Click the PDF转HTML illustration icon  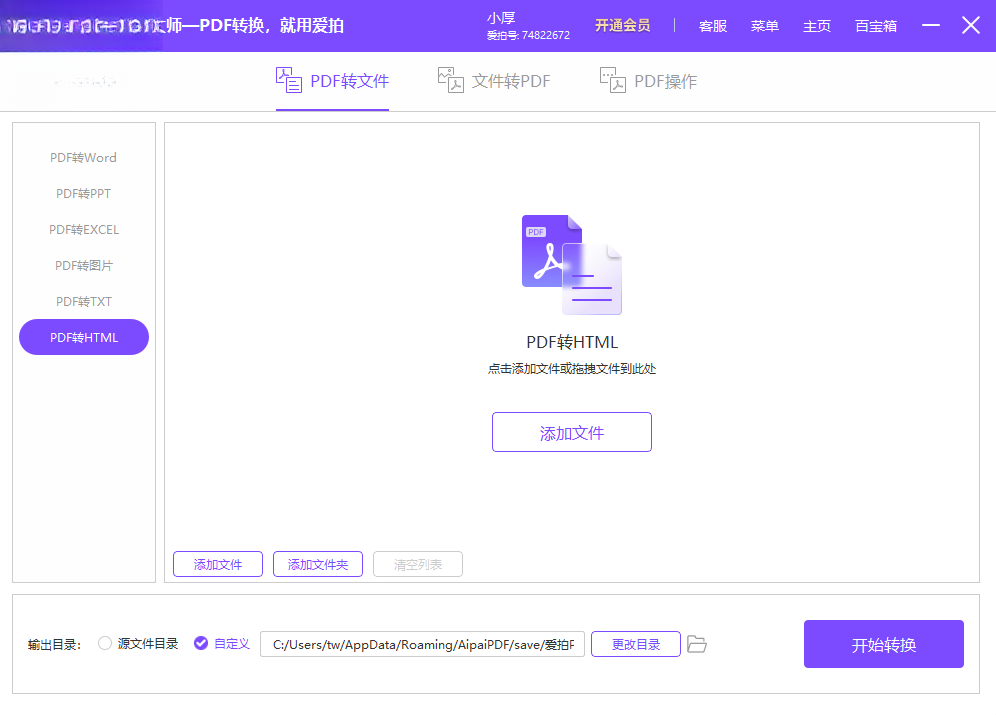coord(572,265)
